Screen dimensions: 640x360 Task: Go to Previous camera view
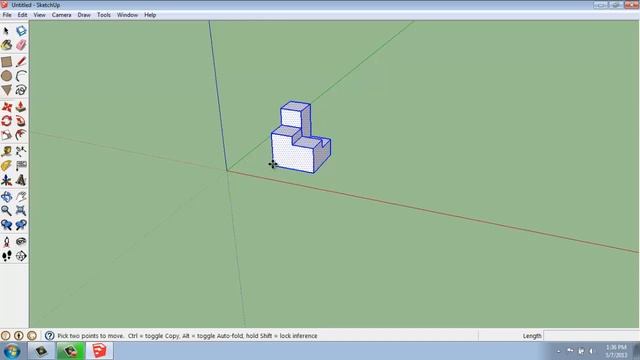pyautogui.click(x=6, y=225)
